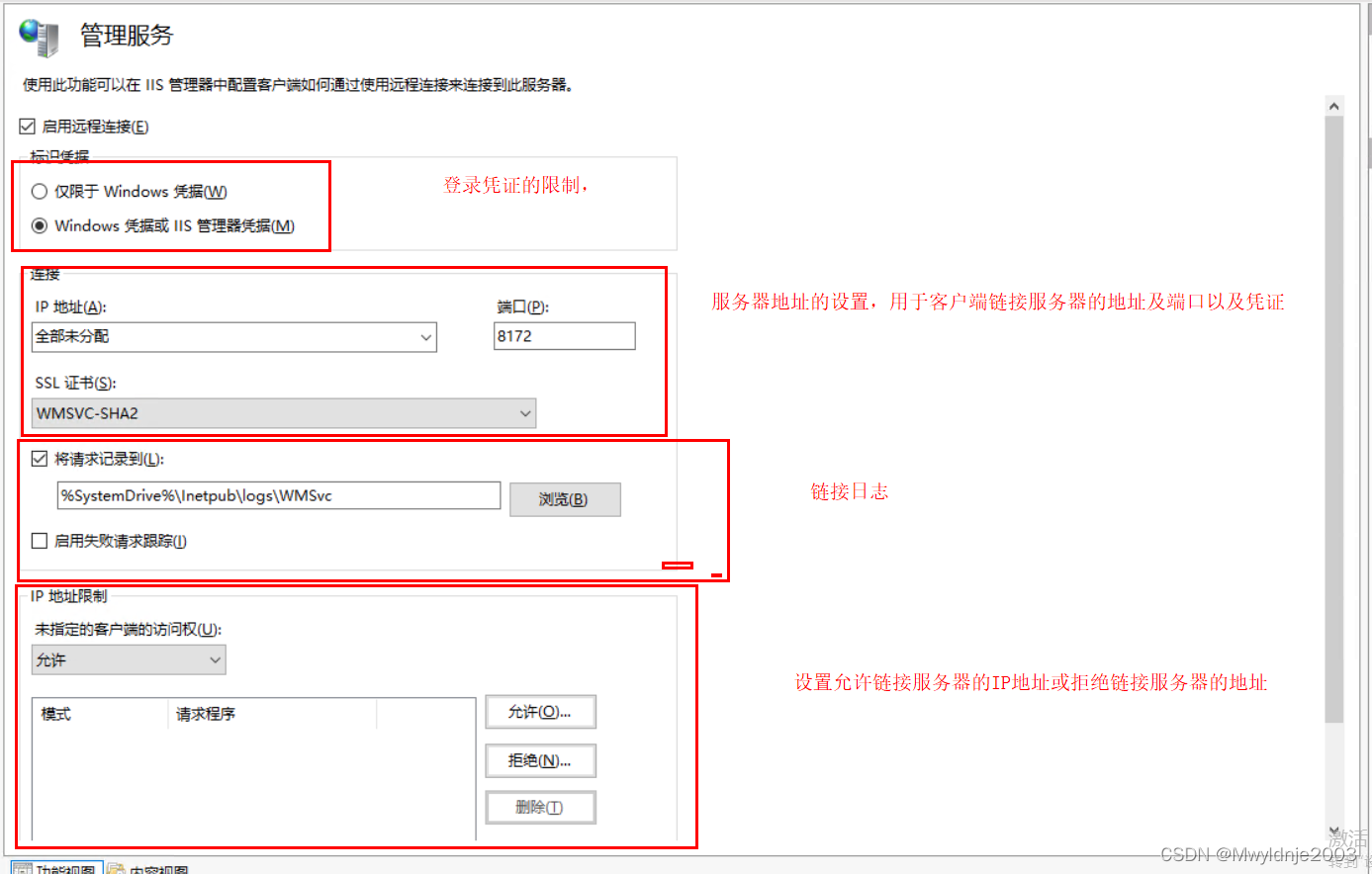Uncheck the 将请求记录到 option
This screenshot has height=874, width=1372.
[39, 458]
